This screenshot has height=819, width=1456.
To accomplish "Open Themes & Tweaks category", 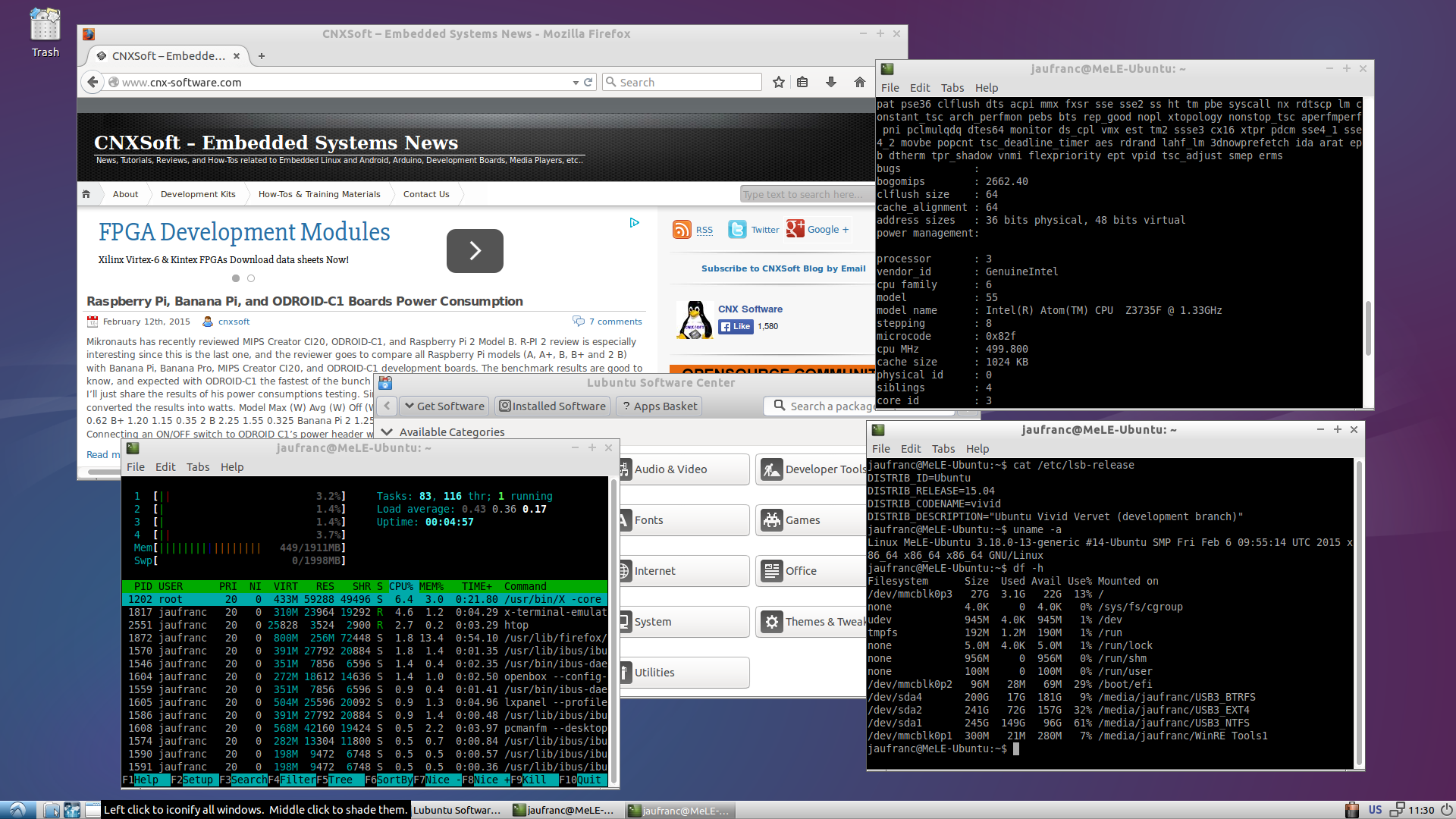I will [811, 622].
